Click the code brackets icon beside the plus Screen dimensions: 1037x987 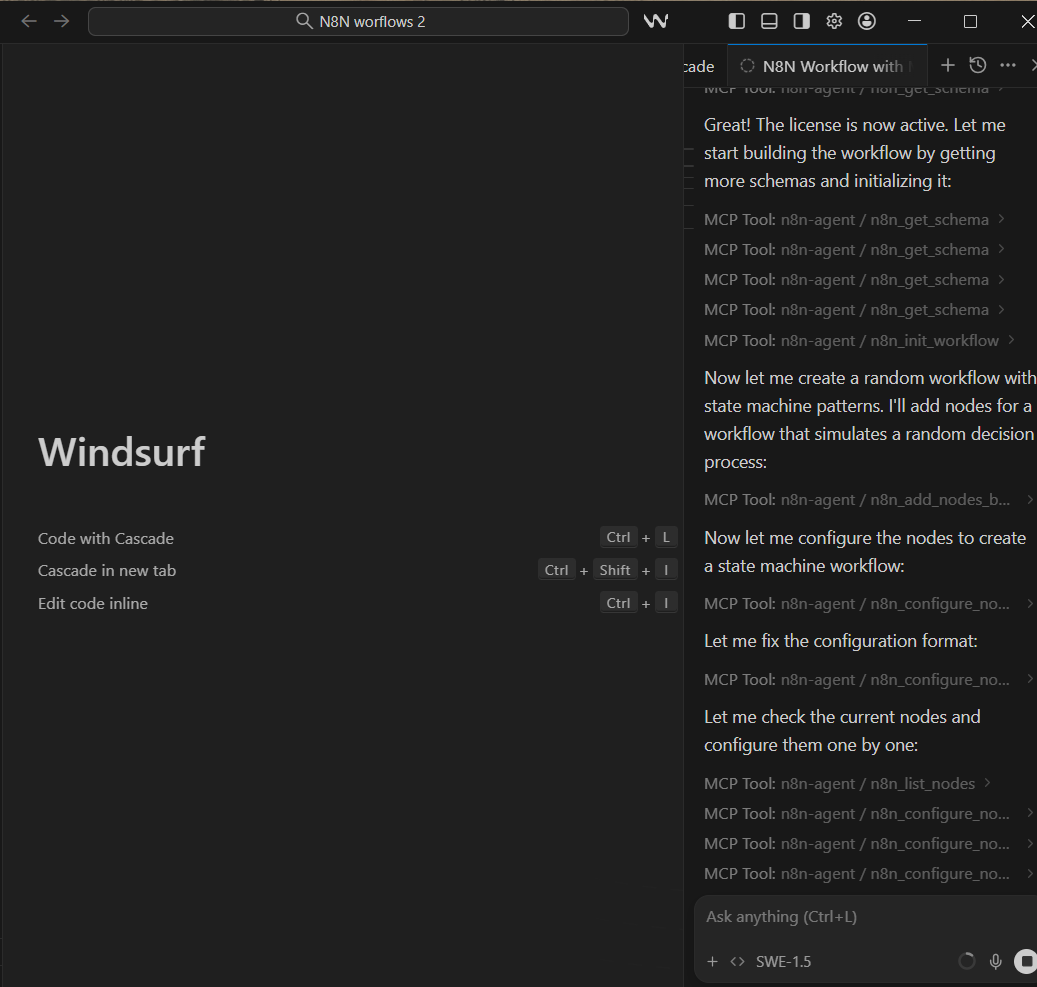(736, 961)
